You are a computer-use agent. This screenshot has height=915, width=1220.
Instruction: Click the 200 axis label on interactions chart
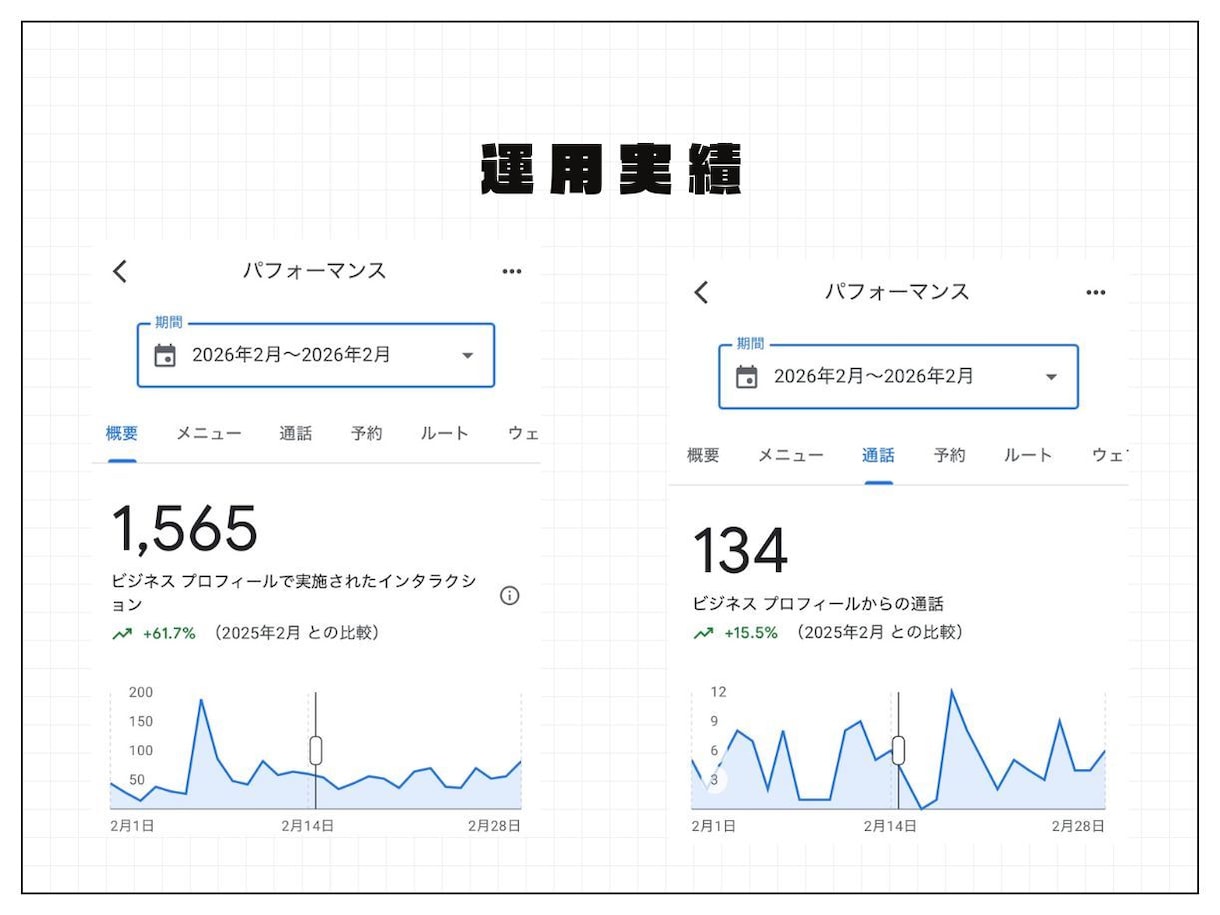tap(141, 692)
